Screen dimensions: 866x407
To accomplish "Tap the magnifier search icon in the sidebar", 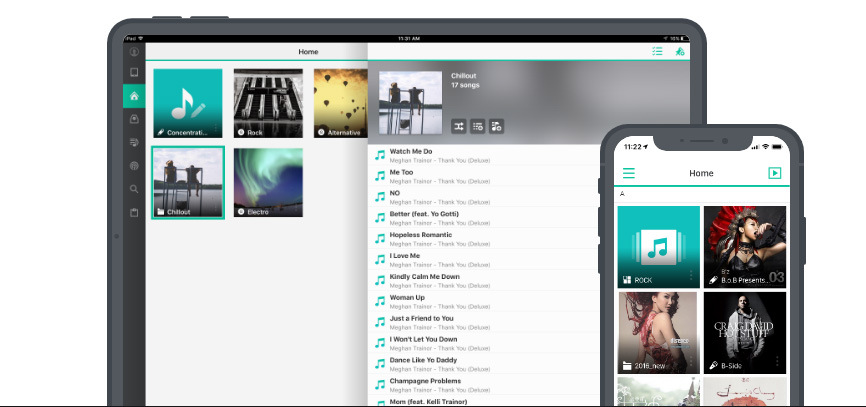I will [134, 189].
